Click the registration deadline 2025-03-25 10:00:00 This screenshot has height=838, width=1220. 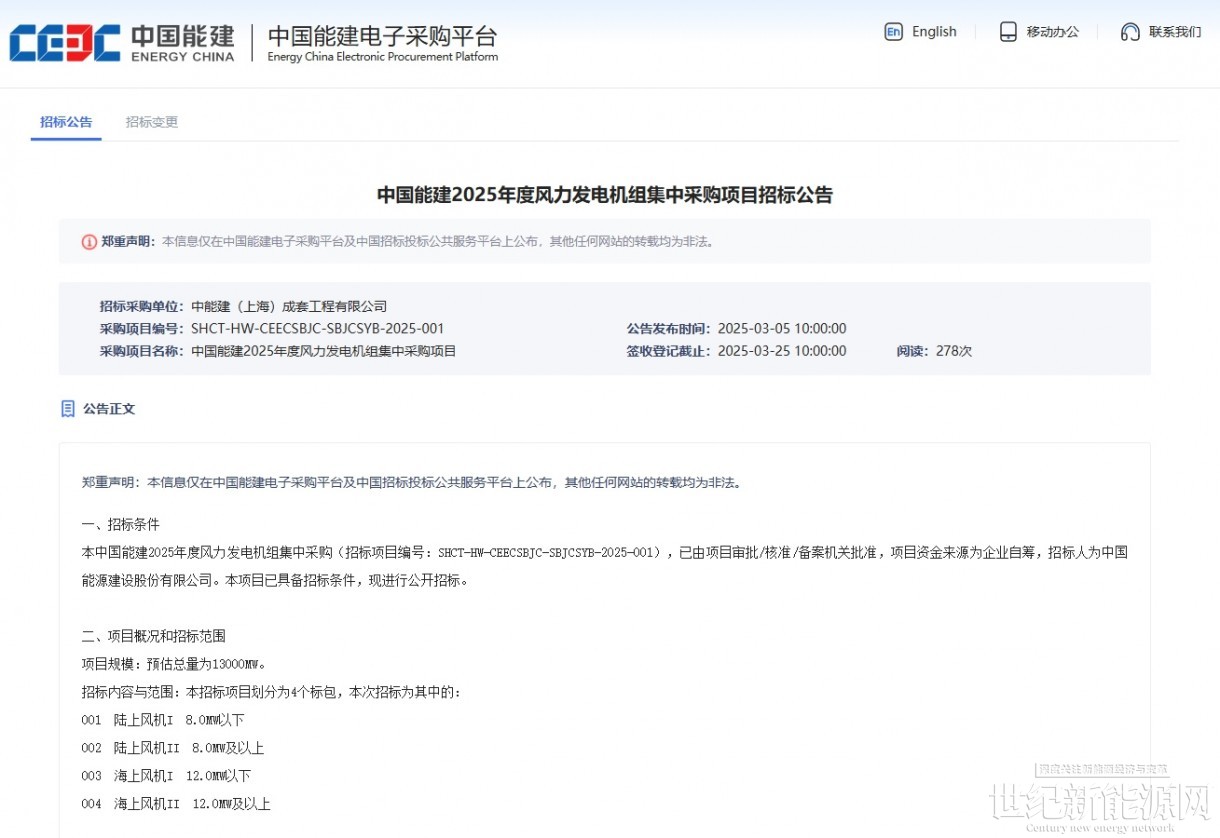pos(782,351)
